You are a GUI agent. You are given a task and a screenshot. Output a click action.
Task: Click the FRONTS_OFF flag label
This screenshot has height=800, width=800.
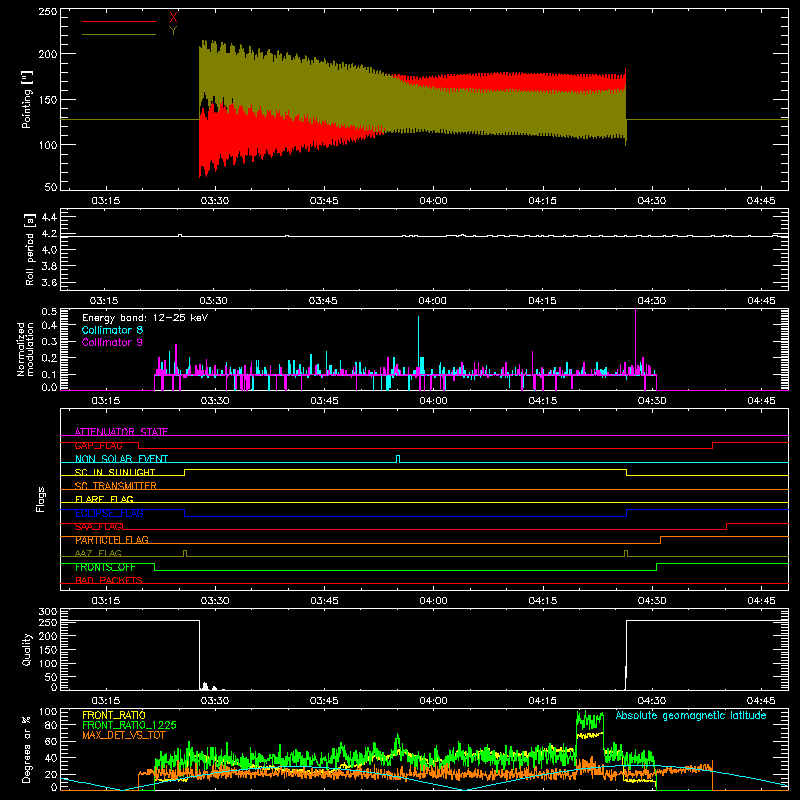105,567
